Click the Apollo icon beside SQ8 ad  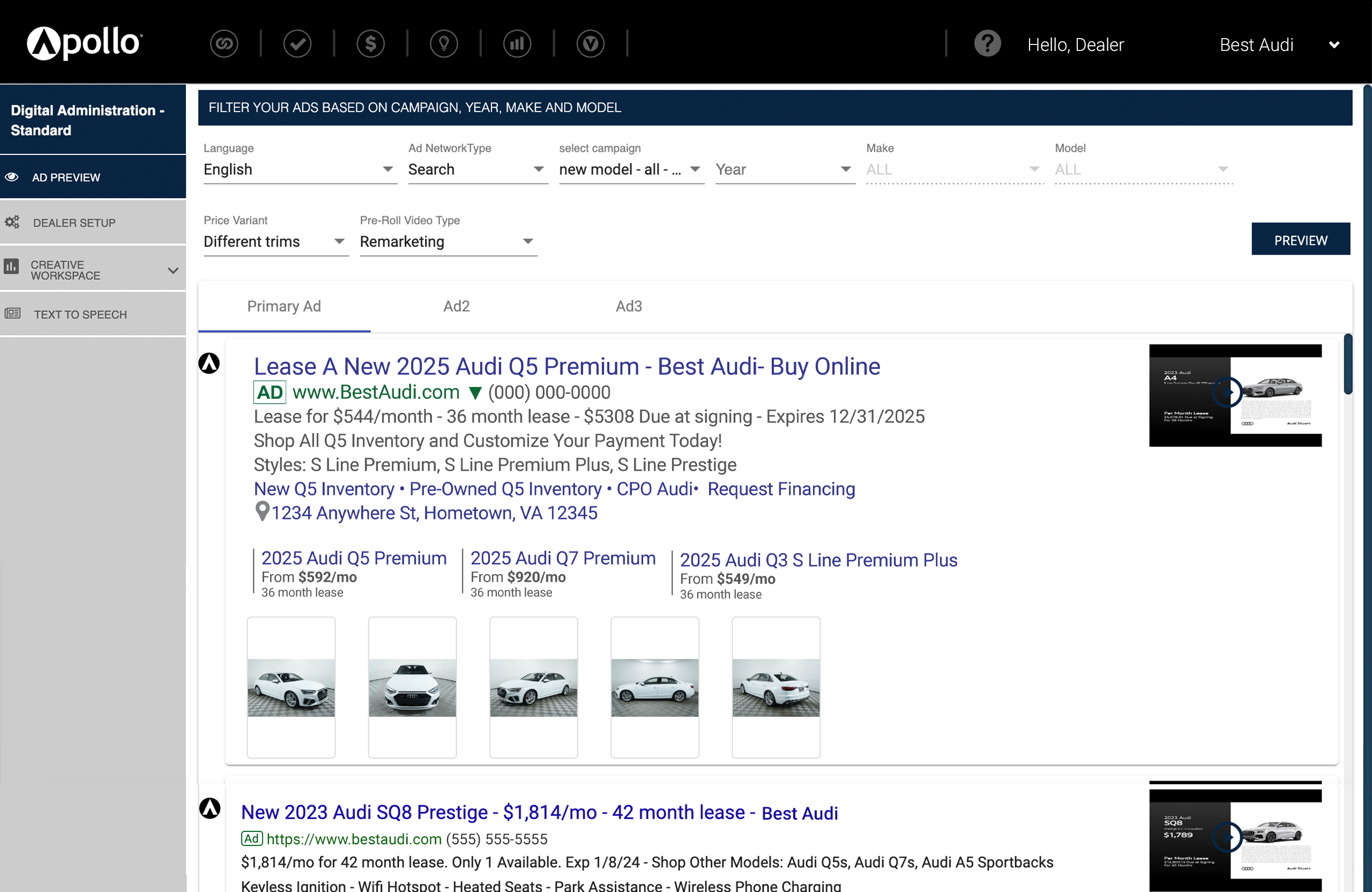[210, 808]
